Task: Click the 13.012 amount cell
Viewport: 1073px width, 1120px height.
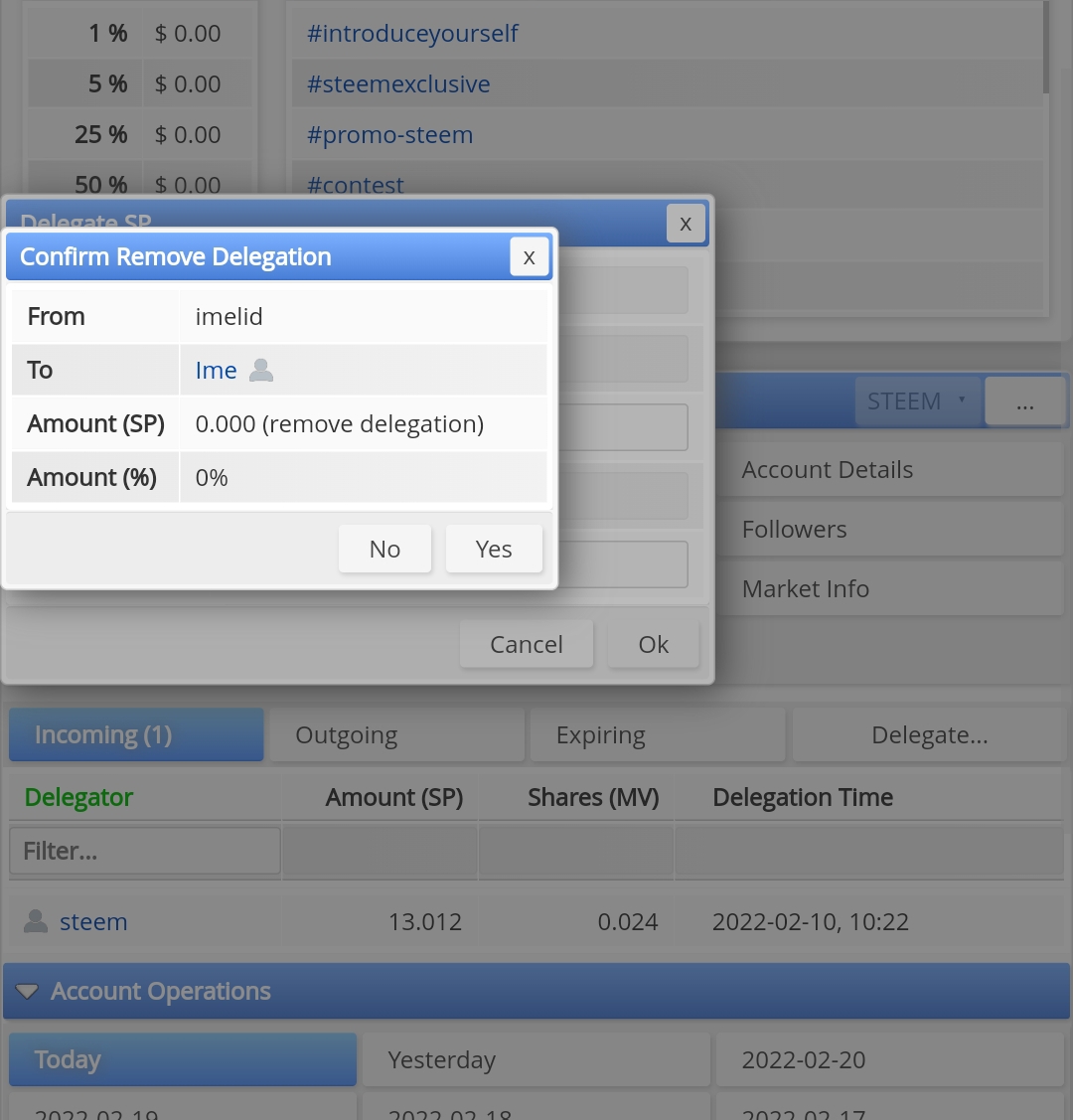Action: coord(425,921)
